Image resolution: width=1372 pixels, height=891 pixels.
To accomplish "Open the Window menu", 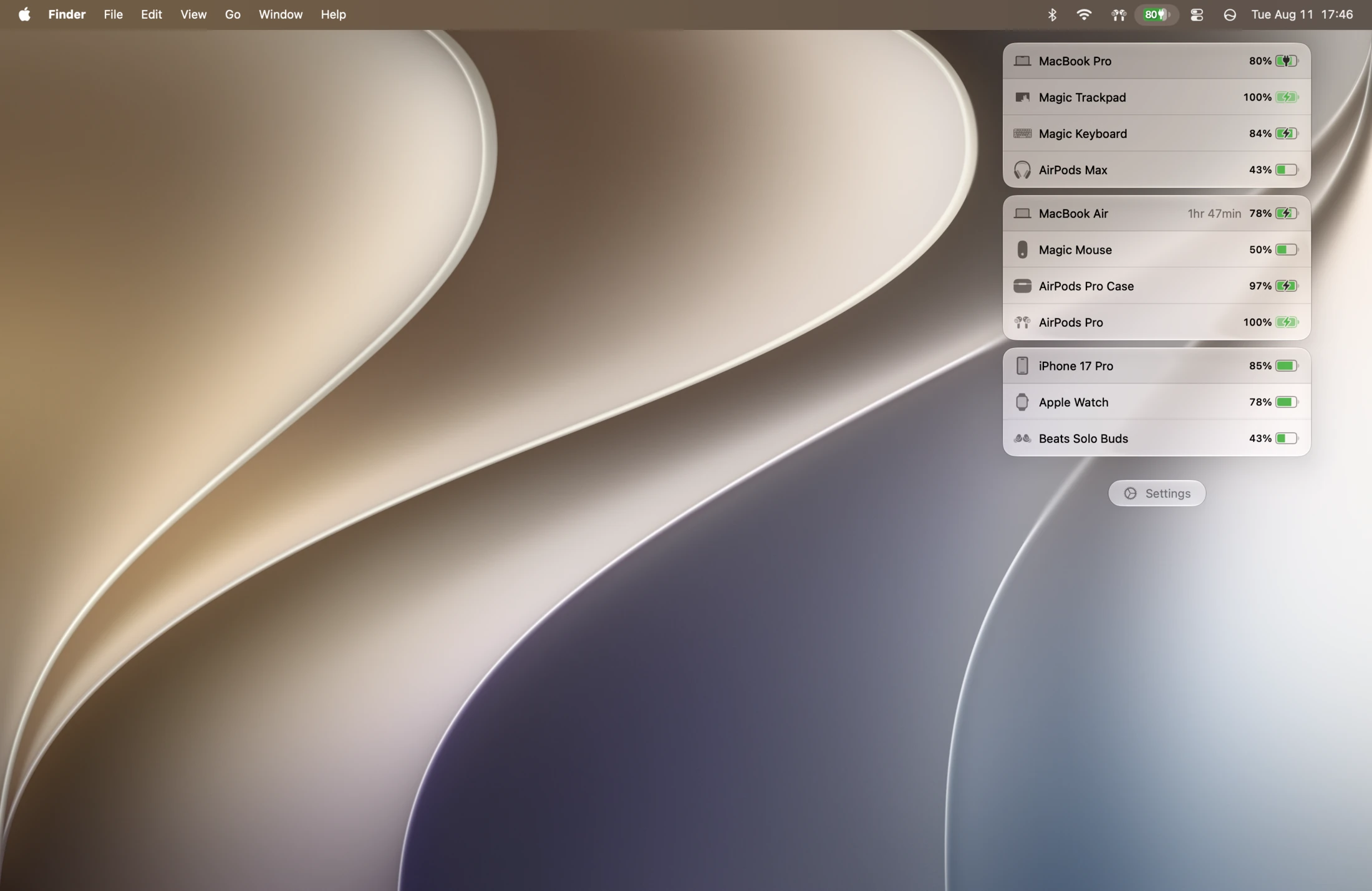I will coord(281,14).
